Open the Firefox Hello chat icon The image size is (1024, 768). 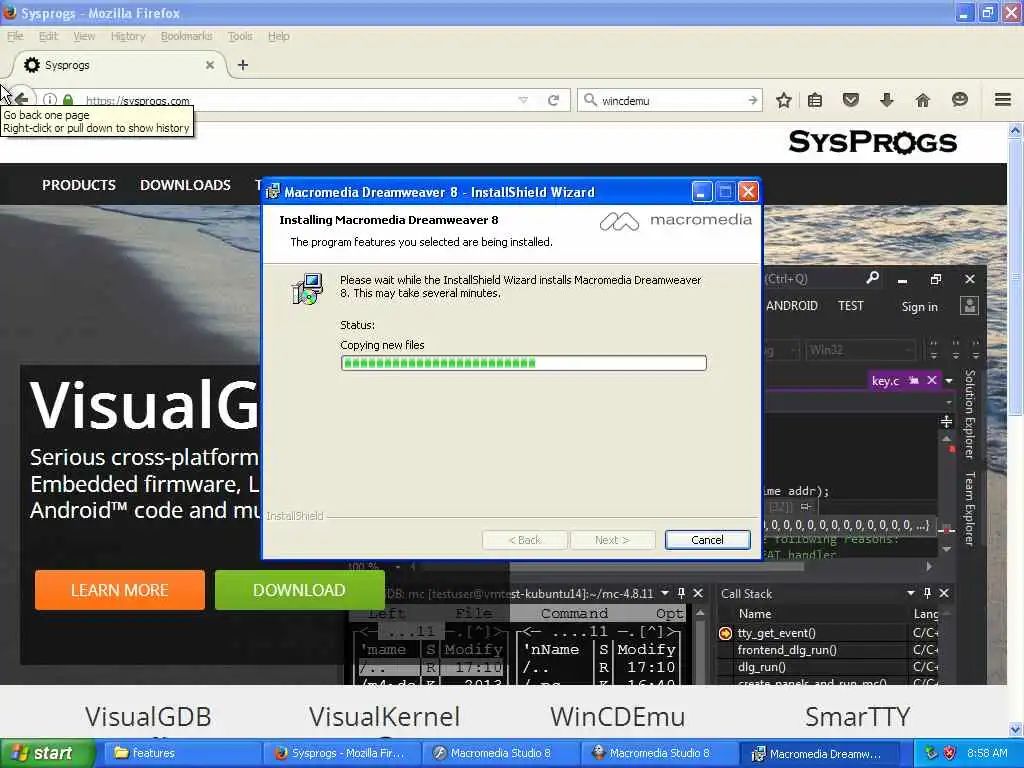(959, 99)
